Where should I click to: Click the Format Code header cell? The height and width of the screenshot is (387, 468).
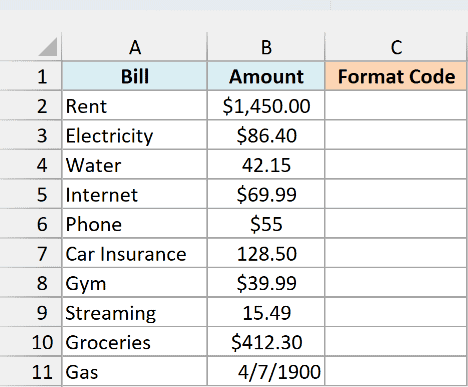tap(396, 76)
